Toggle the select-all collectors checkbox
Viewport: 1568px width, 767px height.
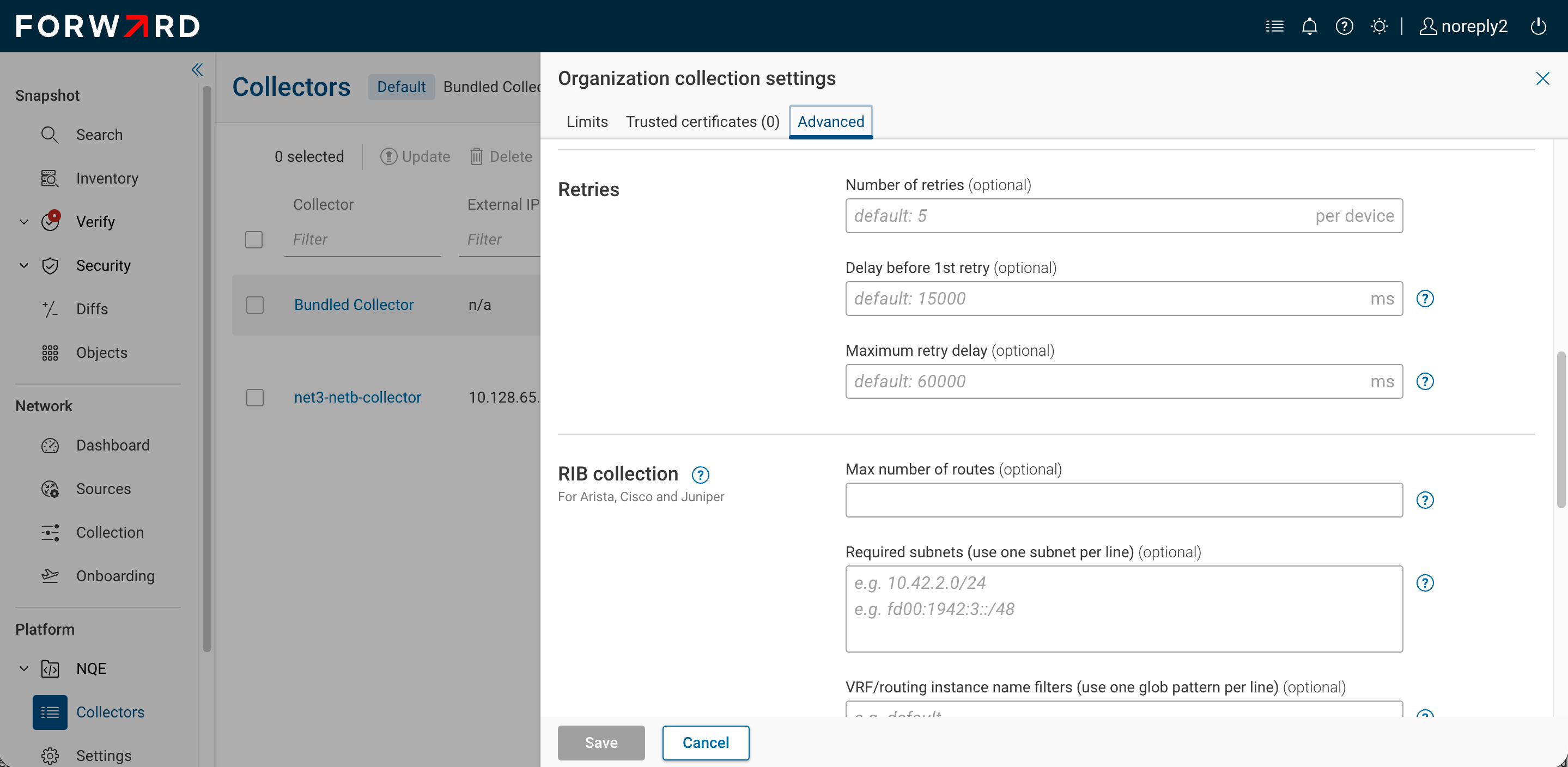pos(254,239)
